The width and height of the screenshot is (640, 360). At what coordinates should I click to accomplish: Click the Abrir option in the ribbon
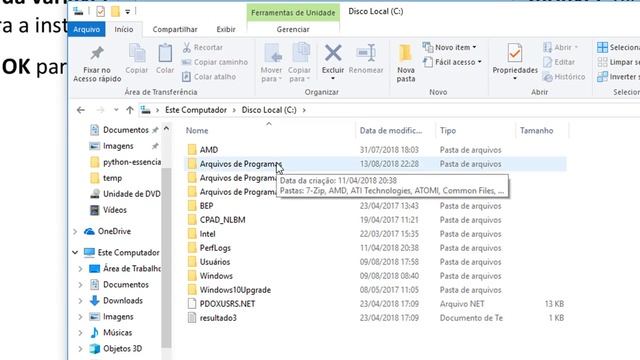pyautogui.click(x=561, y=47)
